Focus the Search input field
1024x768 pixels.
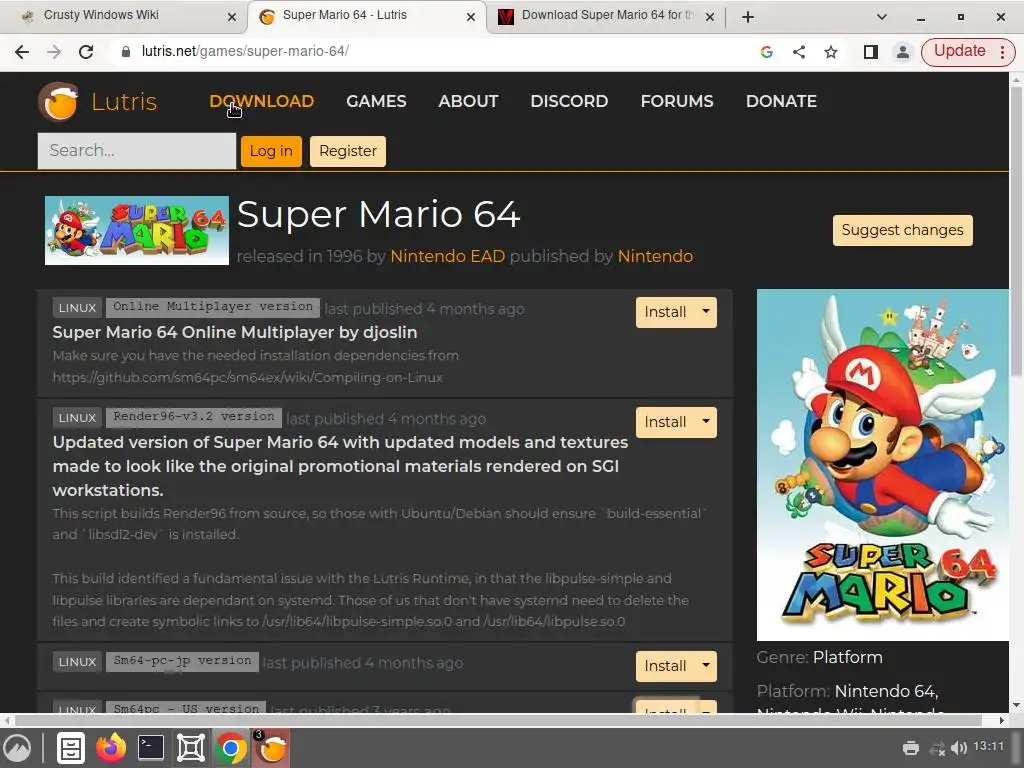[x=136, y=151]
